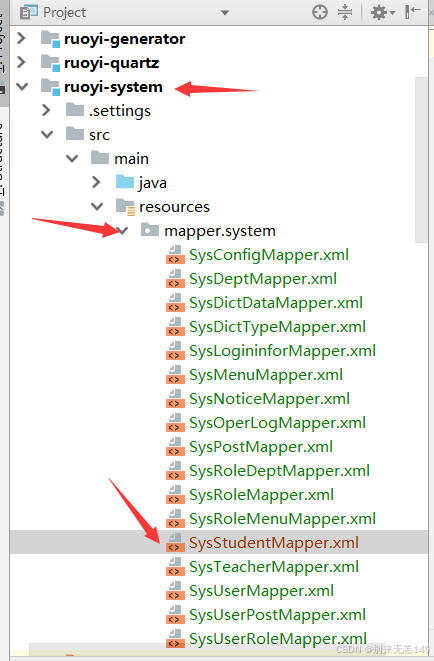Select the main folder
Screen dimensions: 434x661
(131, 159)
